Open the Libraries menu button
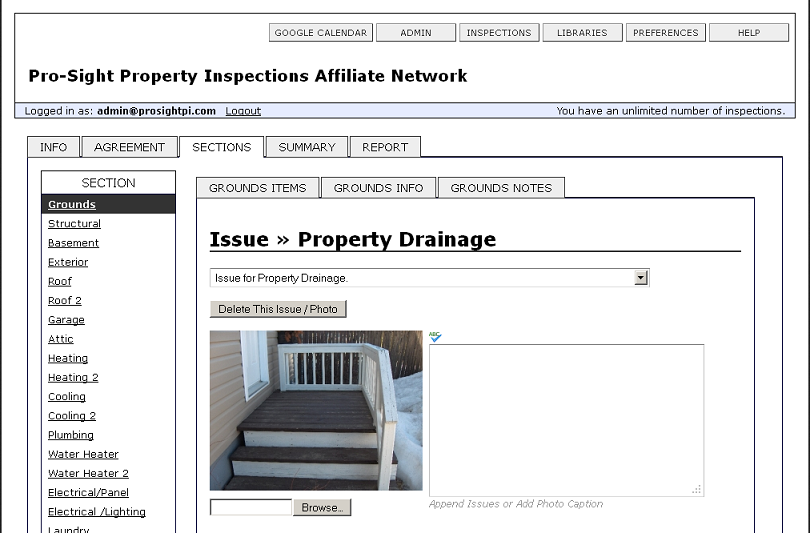 coord(582,33)
